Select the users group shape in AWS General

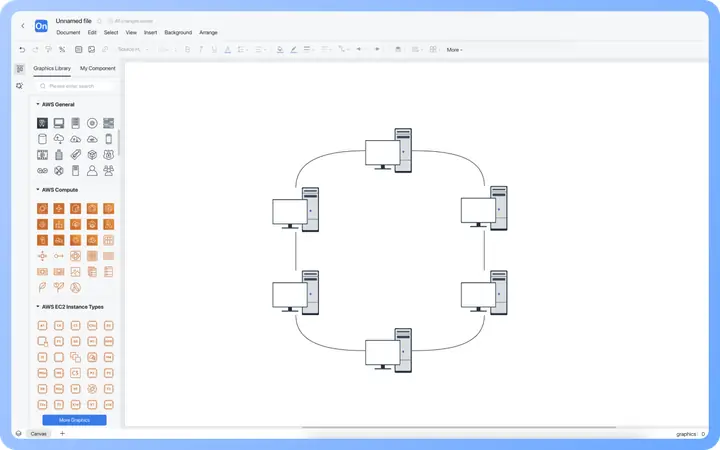click(x=108, y=171)
